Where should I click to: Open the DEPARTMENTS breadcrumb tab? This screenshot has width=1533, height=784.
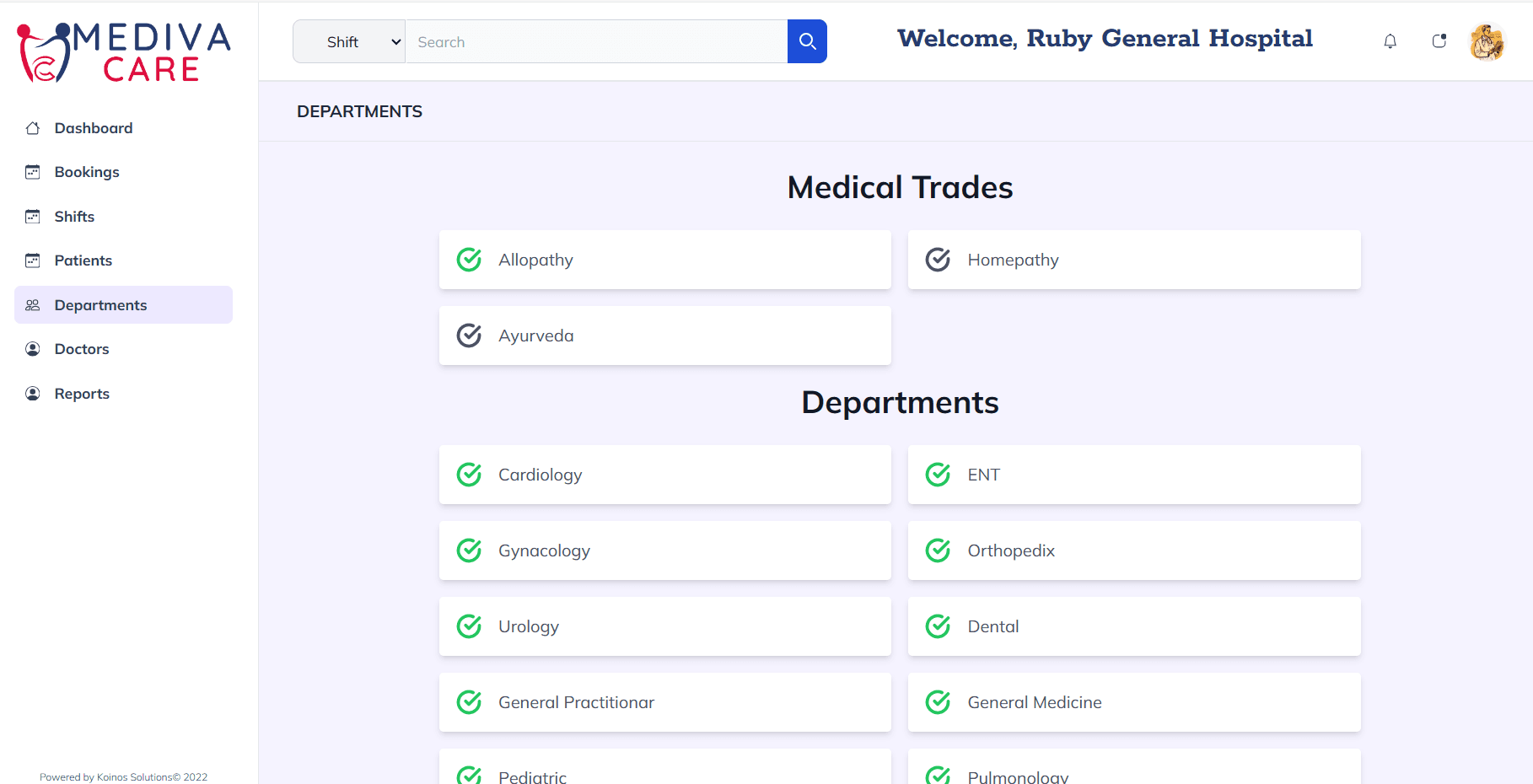pos(359,110)
